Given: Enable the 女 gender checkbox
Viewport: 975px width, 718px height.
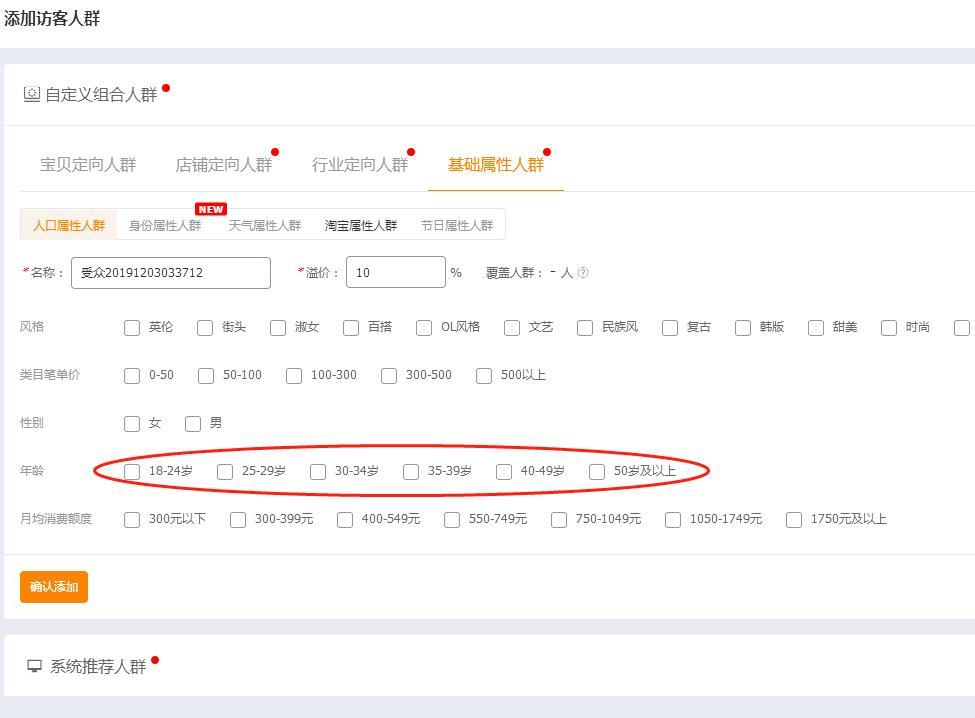Looking at the screenshot, I should [132, 424].
